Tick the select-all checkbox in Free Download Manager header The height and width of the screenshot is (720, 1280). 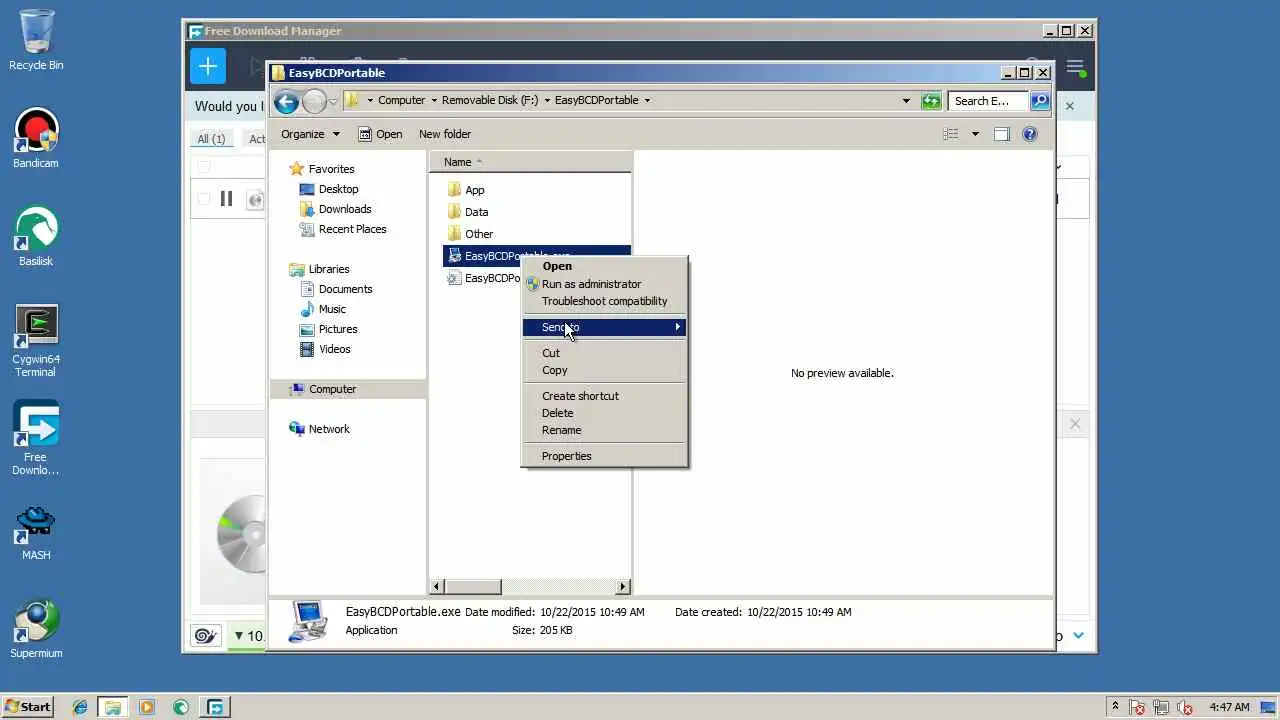pyautogui.click(x=204, y=167)
